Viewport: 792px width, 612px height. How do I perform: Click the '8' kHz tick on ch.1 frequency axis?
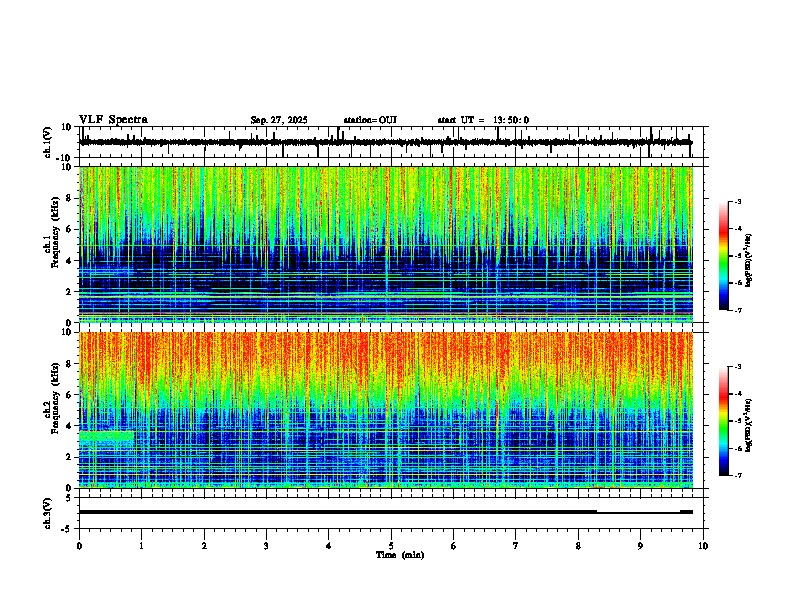tap(69, 198)
